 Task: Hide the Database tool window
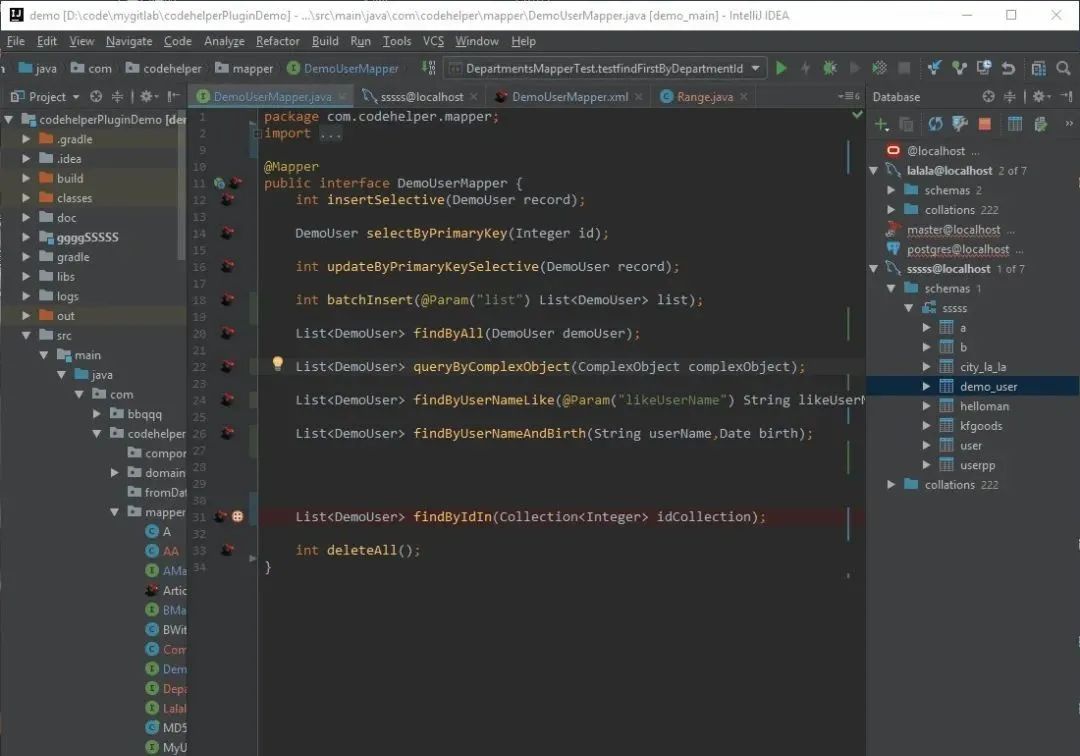1066,97
